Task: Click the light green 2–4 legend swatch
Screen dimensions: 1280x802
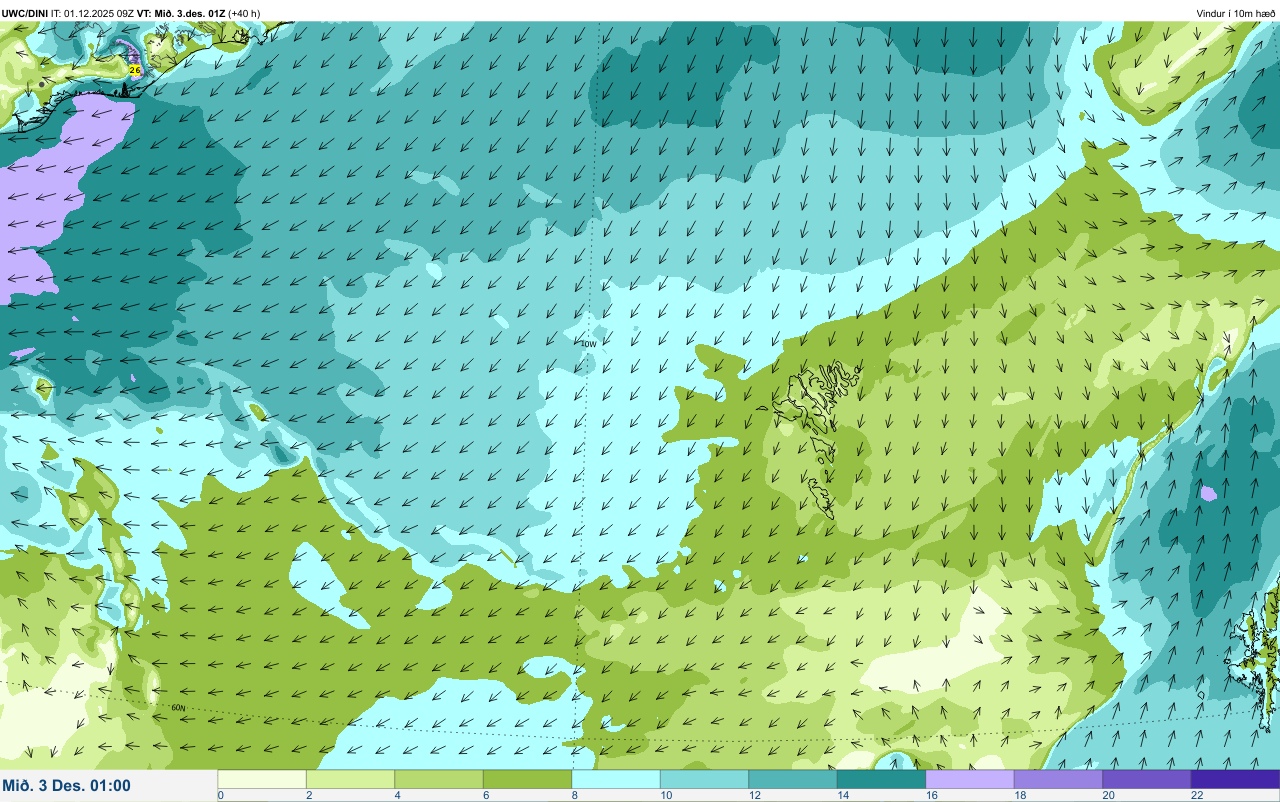Action: click(x=350, y=779)
